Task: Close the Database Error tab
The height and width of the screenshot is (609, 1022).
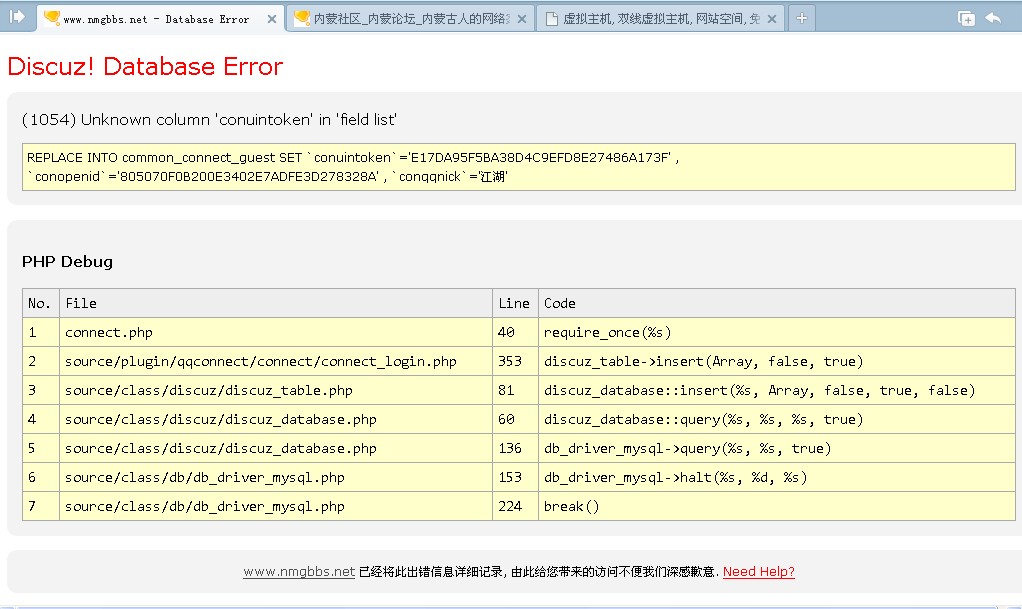Action: pos(272,20)
